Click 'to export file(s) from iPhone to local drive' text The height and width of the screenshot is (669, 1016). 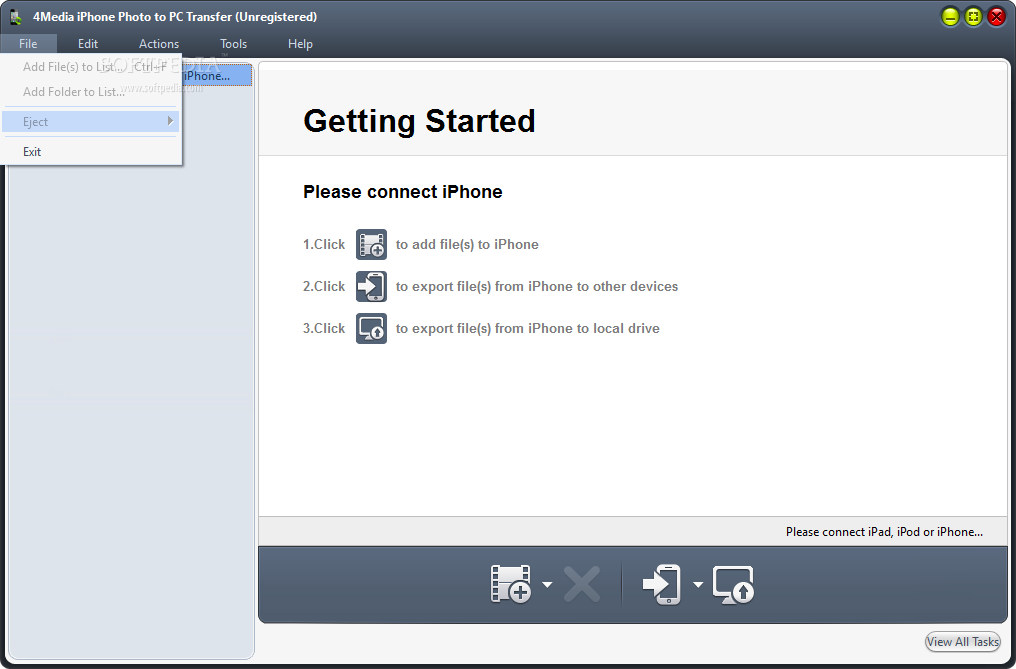pyautogui.click(x=527, y=329)
